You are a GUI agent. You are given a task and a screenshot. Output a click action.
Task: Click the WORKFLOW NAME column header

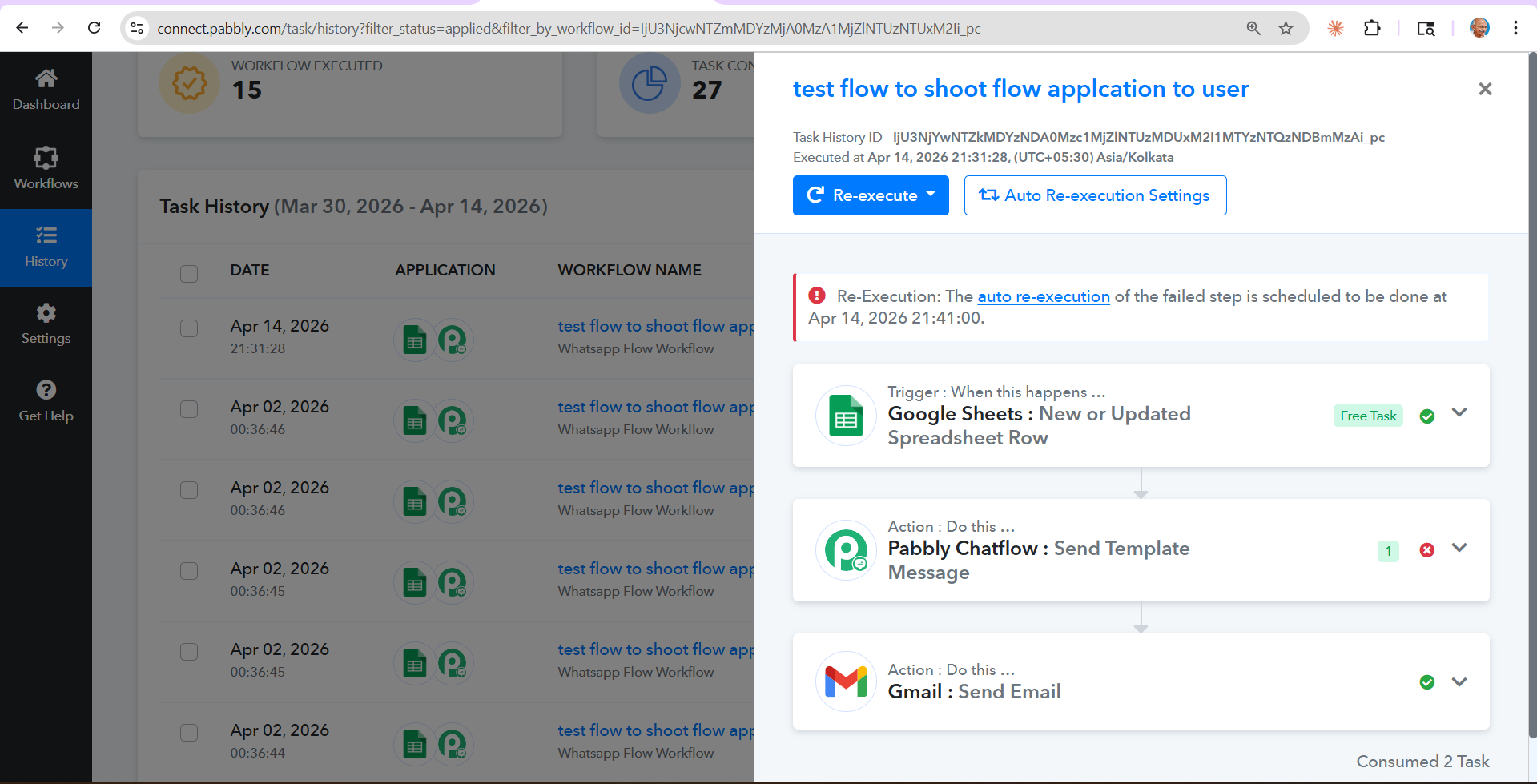tap(630, 270)
